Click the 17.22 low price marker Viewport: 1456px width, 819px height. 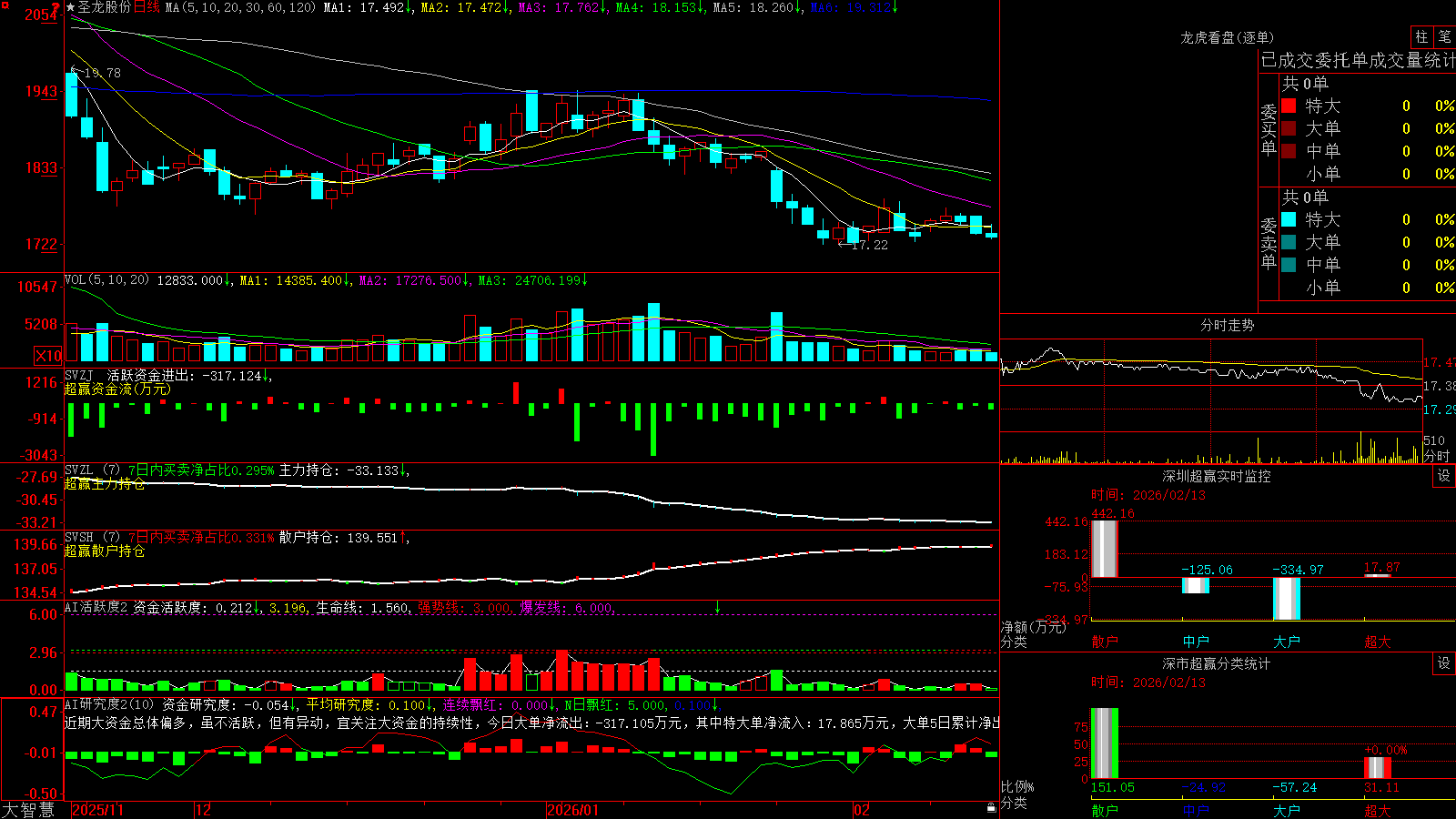pyautogui.click(x=869, y=245)
